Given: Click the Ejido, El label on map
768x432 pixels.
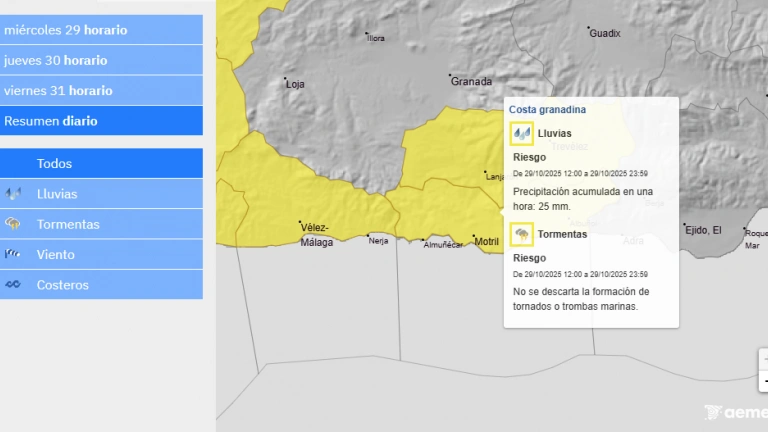Looking at the screenshot, I should (x=703, y=230).
